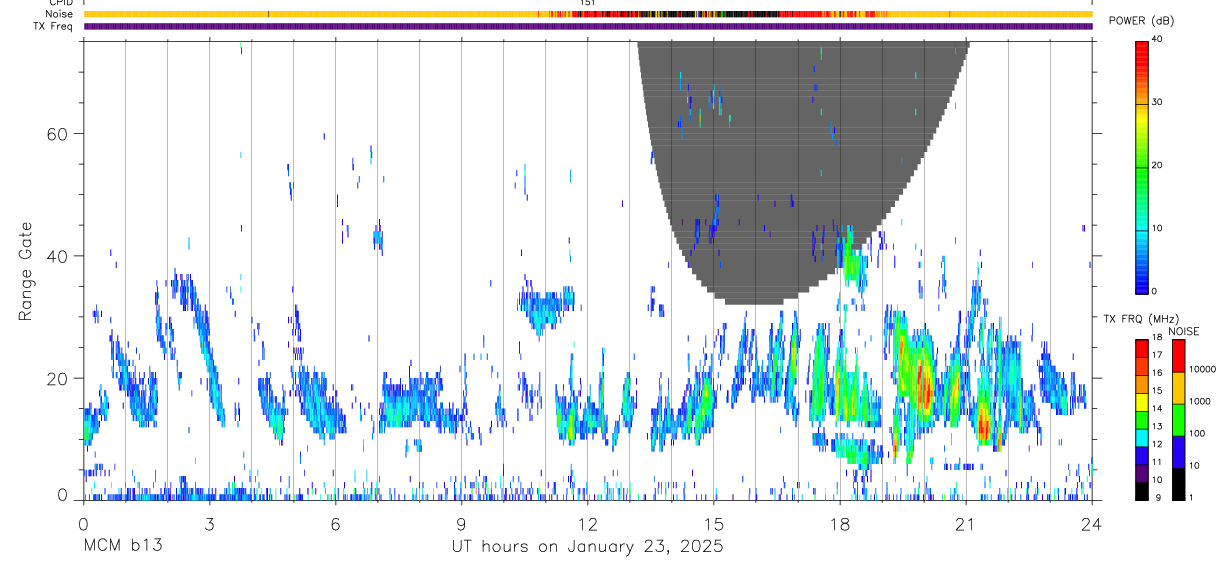Click the '1000' noise legend value
This screenshot has width=1228, height=567.
click(x=1199, y=401)
